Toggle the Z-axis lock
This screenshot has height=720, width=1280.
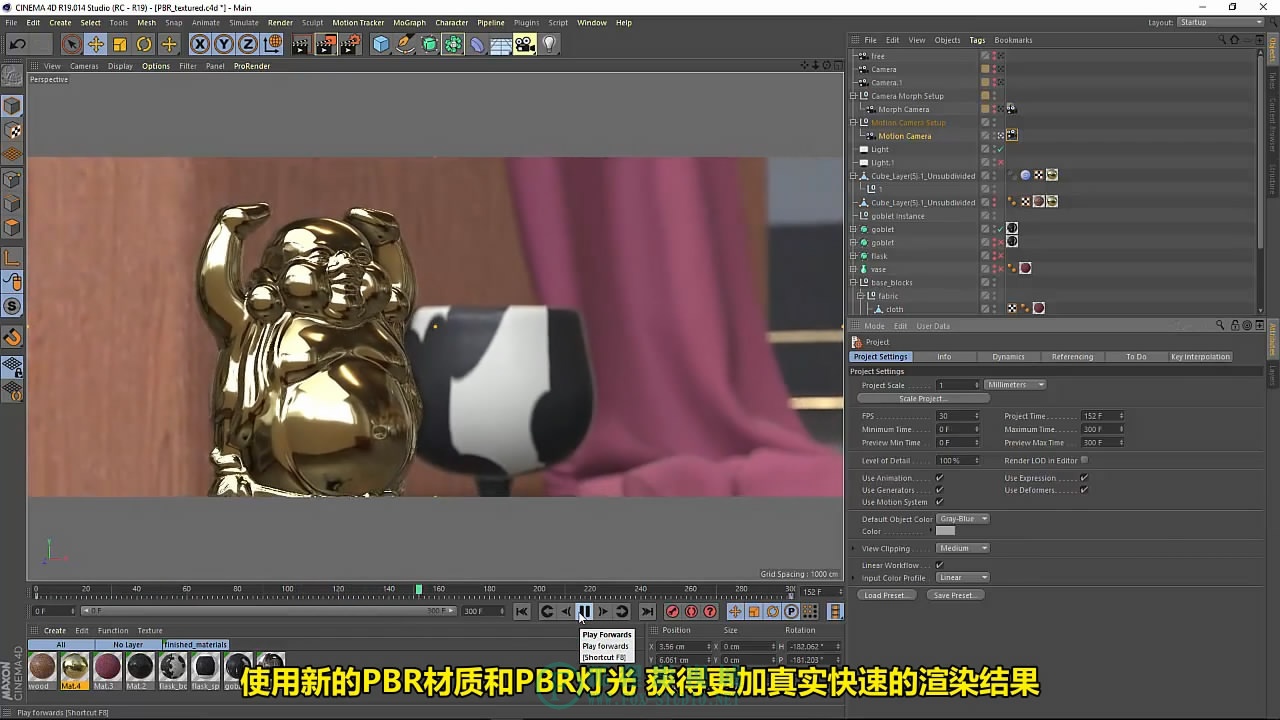(x=248, y=44)
